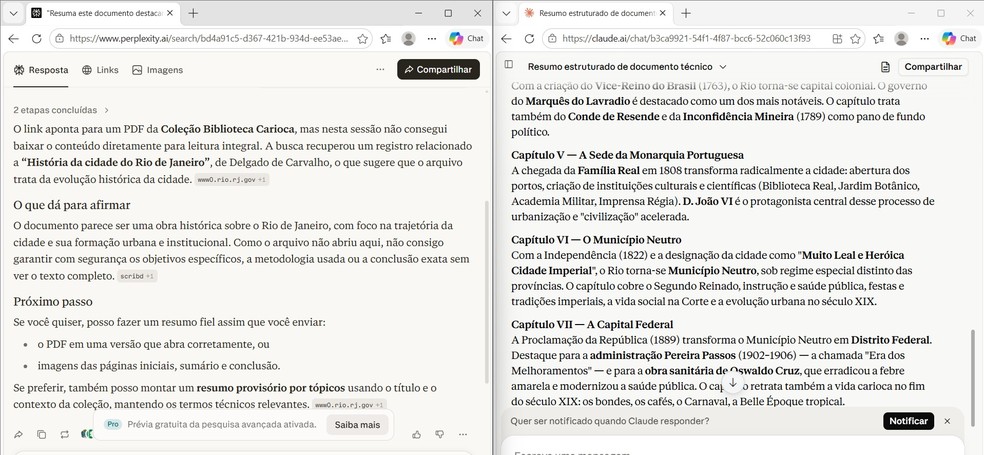
Task: Open the profile avatar in the Perplexity window
Action: tap(409, 39)
